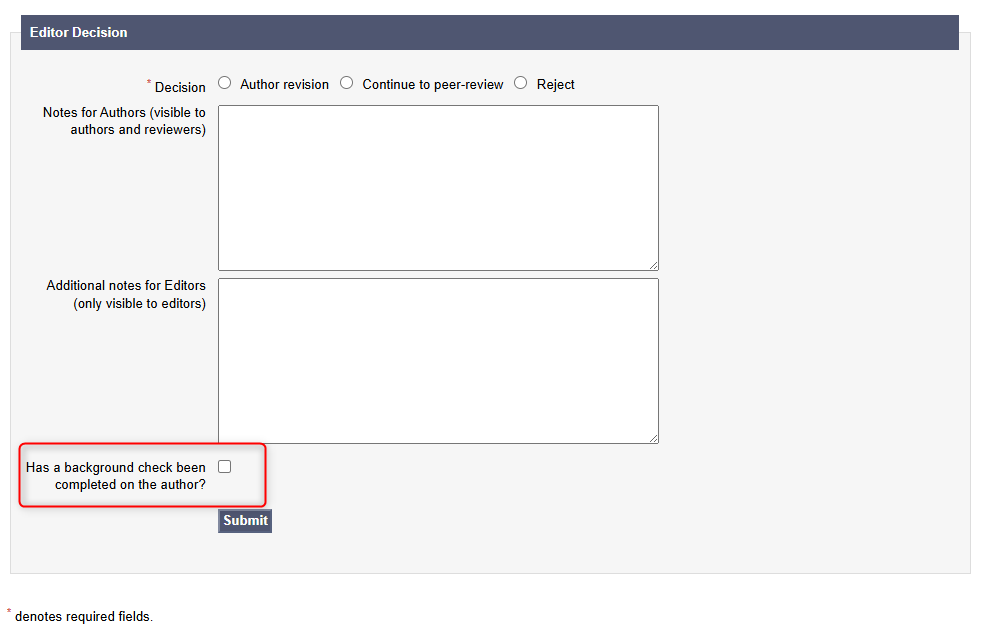Select the Reject decision radio button
Screen dimensions: 996x640
[520, 83]
